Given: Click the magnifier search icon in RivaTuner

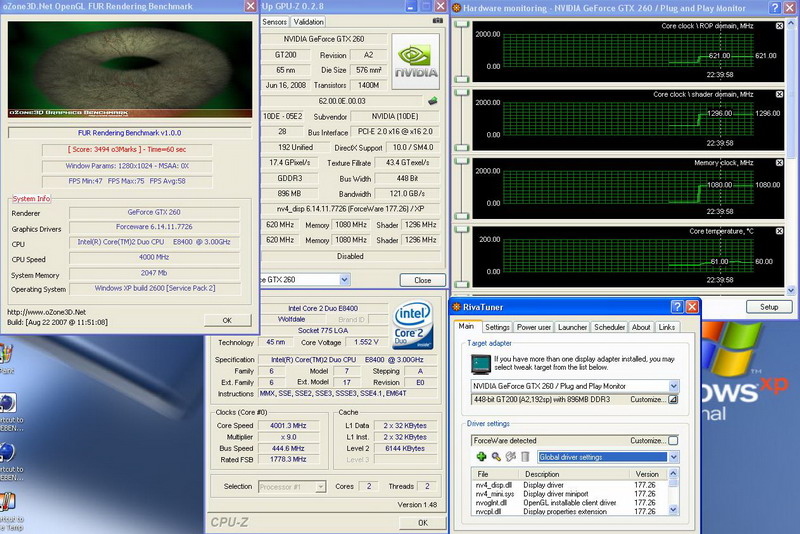Looking at the screenshot, I should pyautogui.click(x=496, y=456).
